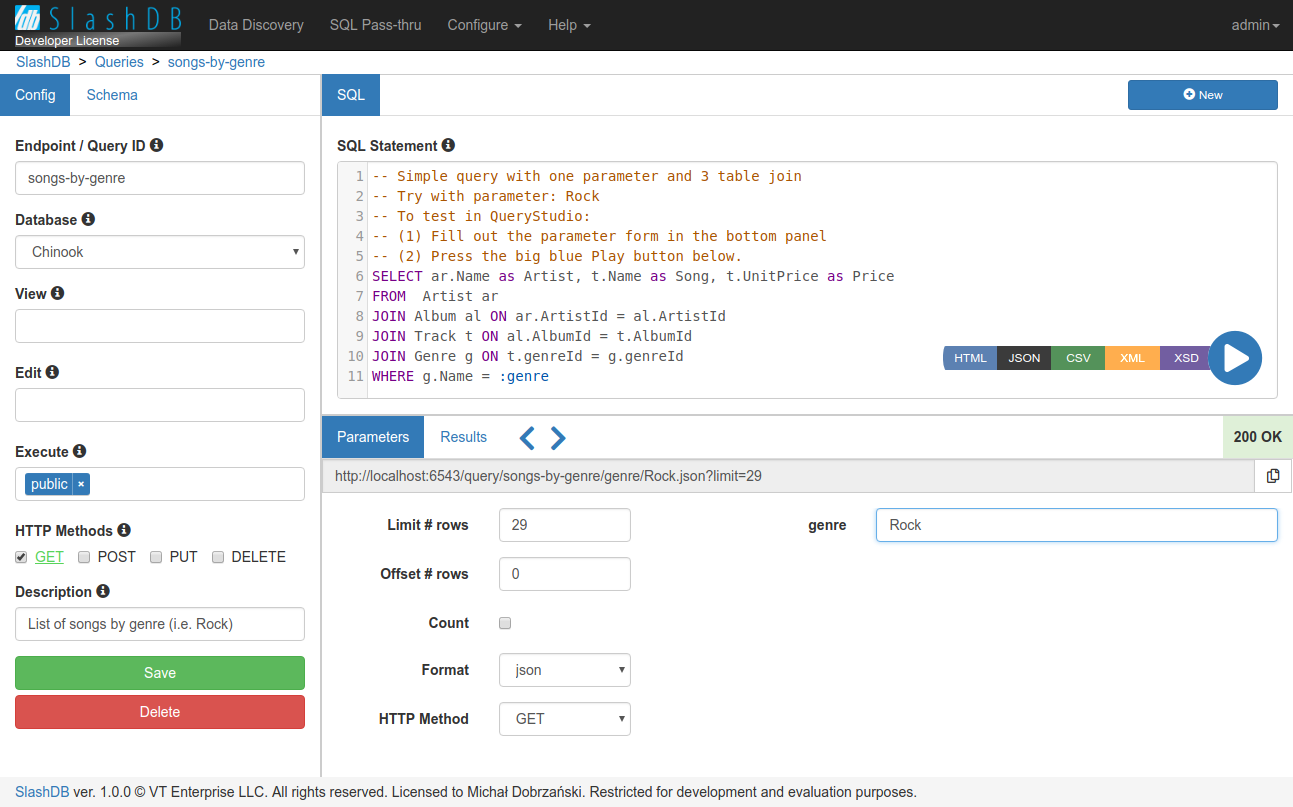Open the HTTP Method dropdown
The width and height of the screenshot is (1293, 807).
pyautogui.click(x=564, y=718)
